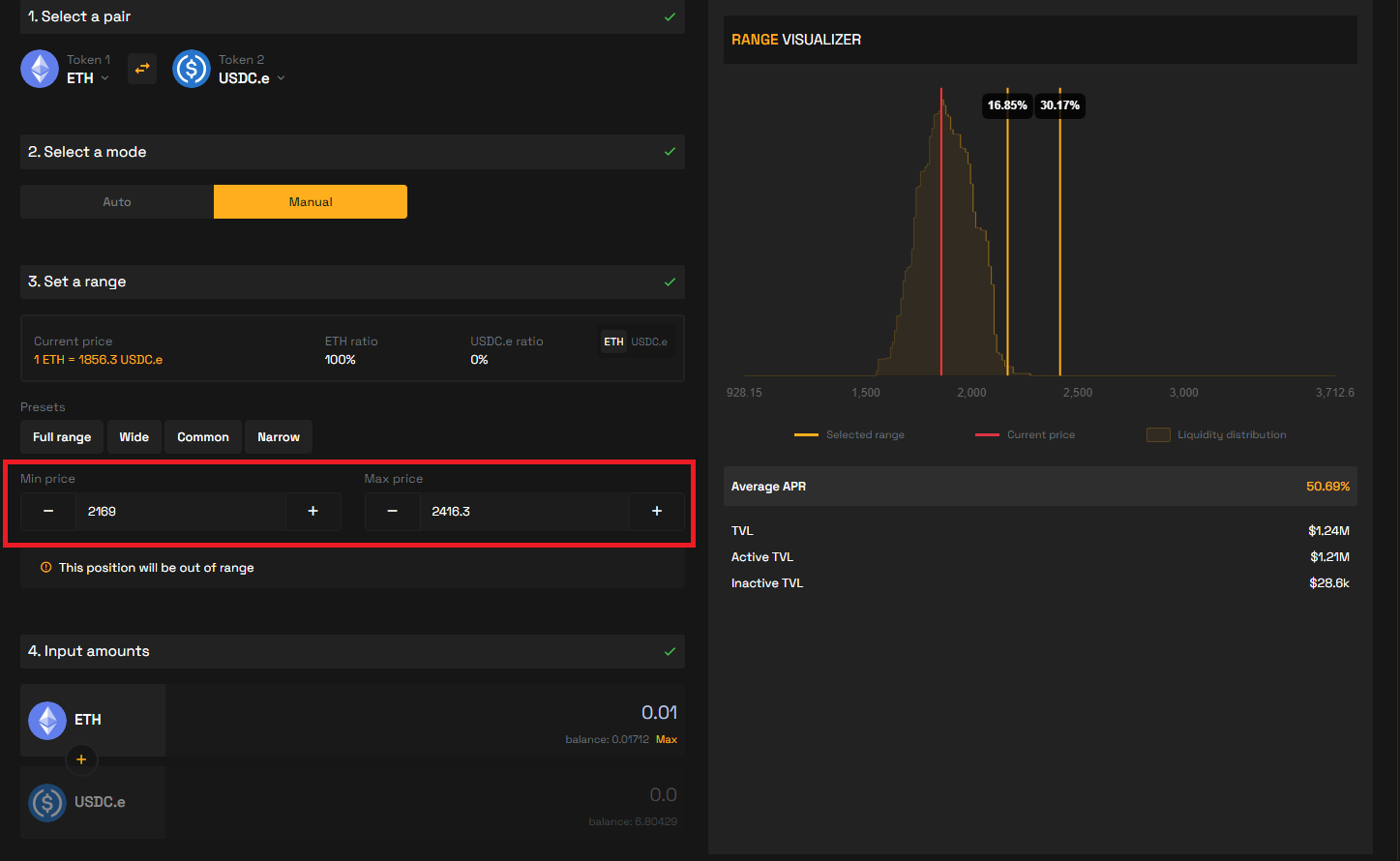Viewport: 1400px width, 861px height.
Task: Increase the Min price with plus
Action: (313, 511)
